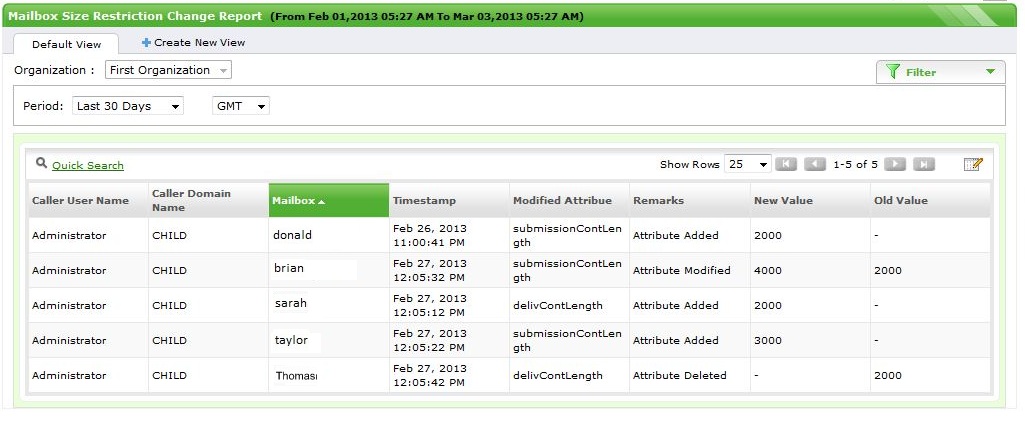Go to first page of results
Viewport: 1025px width, 429px height.
(x=786, y=164)
